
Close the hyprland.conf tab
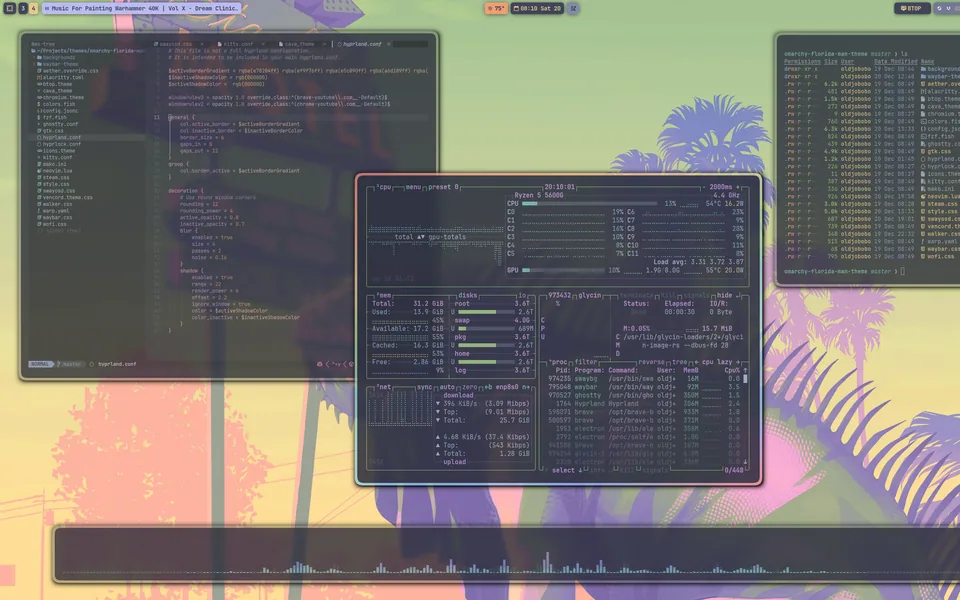click(388, 44)
